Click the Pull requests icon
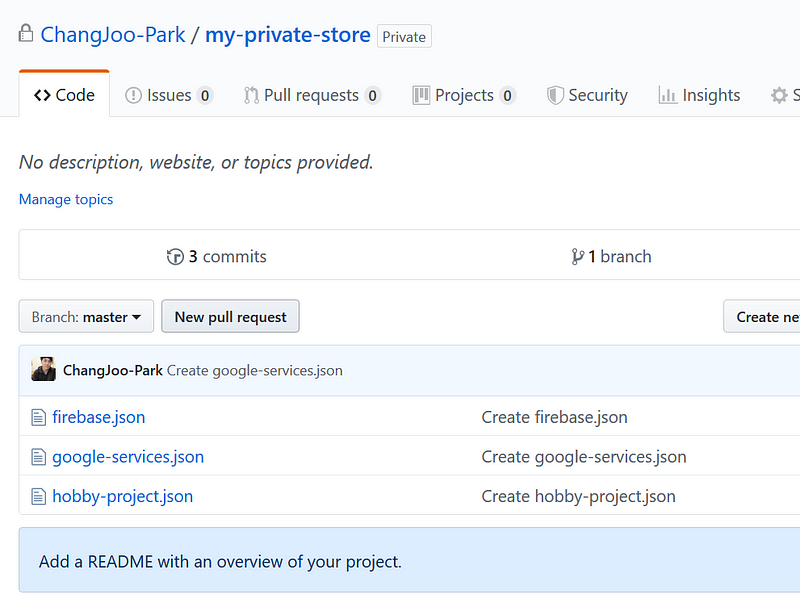Viewport: 800px width, 603px height. [251, 95]
